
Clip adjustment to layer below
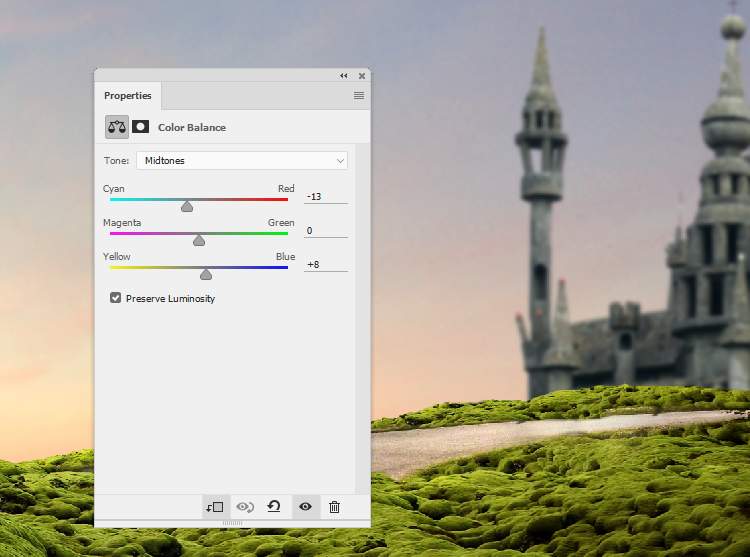coord(214,507)
